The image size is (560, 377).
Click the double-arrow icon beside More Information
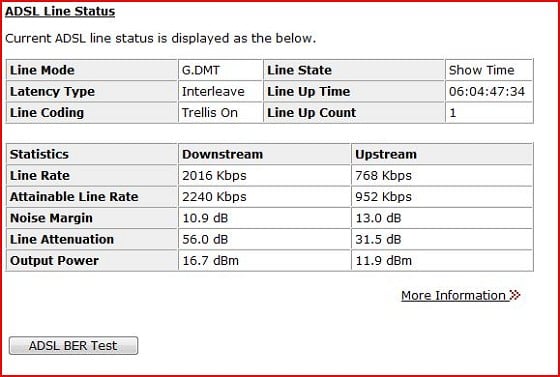(x=515, y=295)
